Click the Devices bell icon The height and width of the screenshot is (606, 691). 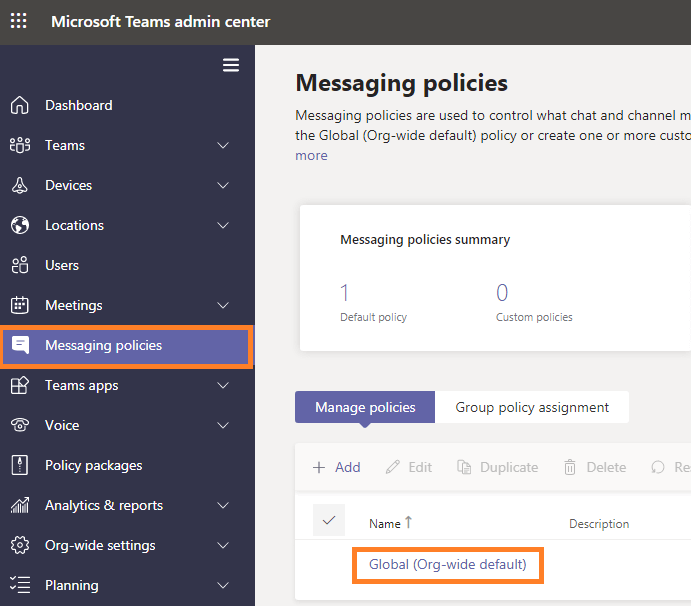coord(20,185)
